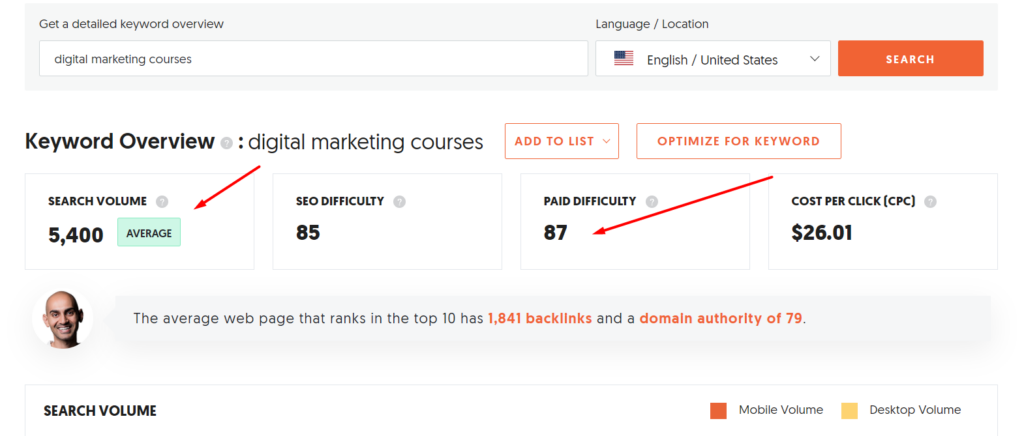Click the US flag icon in language selector
The width and height of the screenshot is (1024, 436).
[x=624, y=59]
